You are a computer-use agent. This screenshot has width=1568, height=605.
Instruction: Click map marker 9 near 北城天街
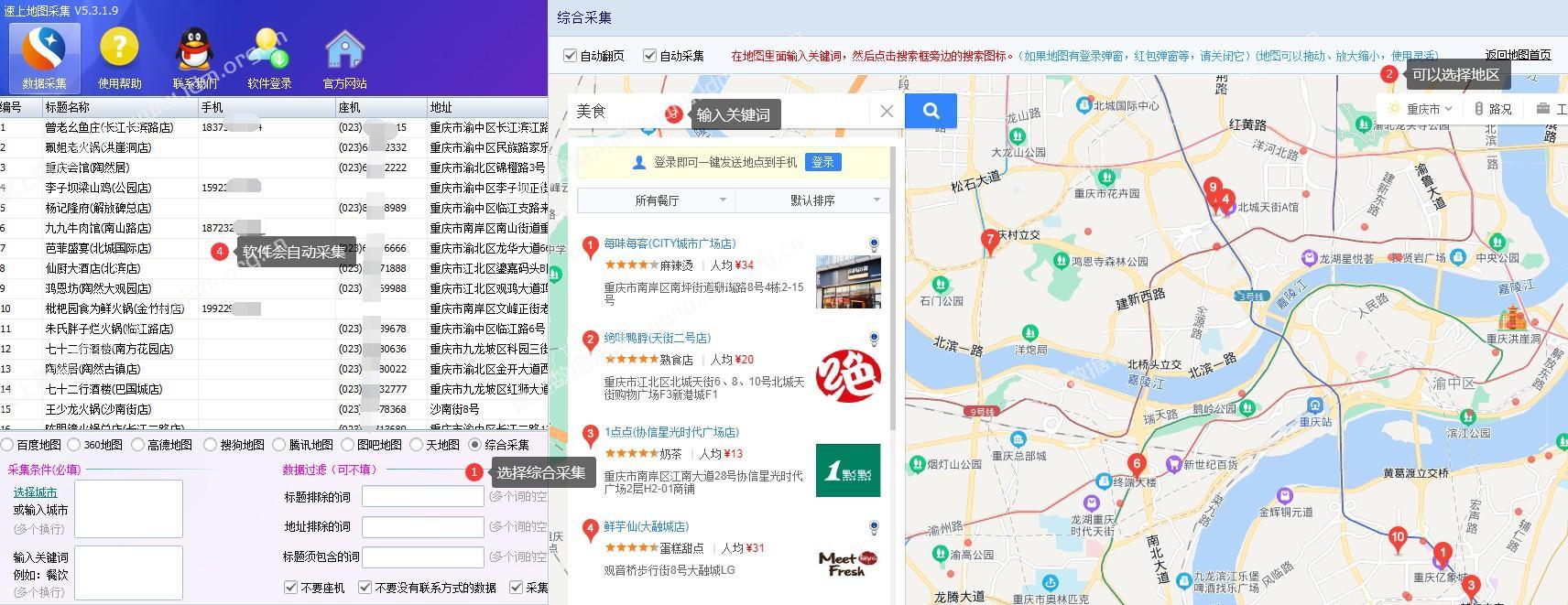pos(1213,189)
